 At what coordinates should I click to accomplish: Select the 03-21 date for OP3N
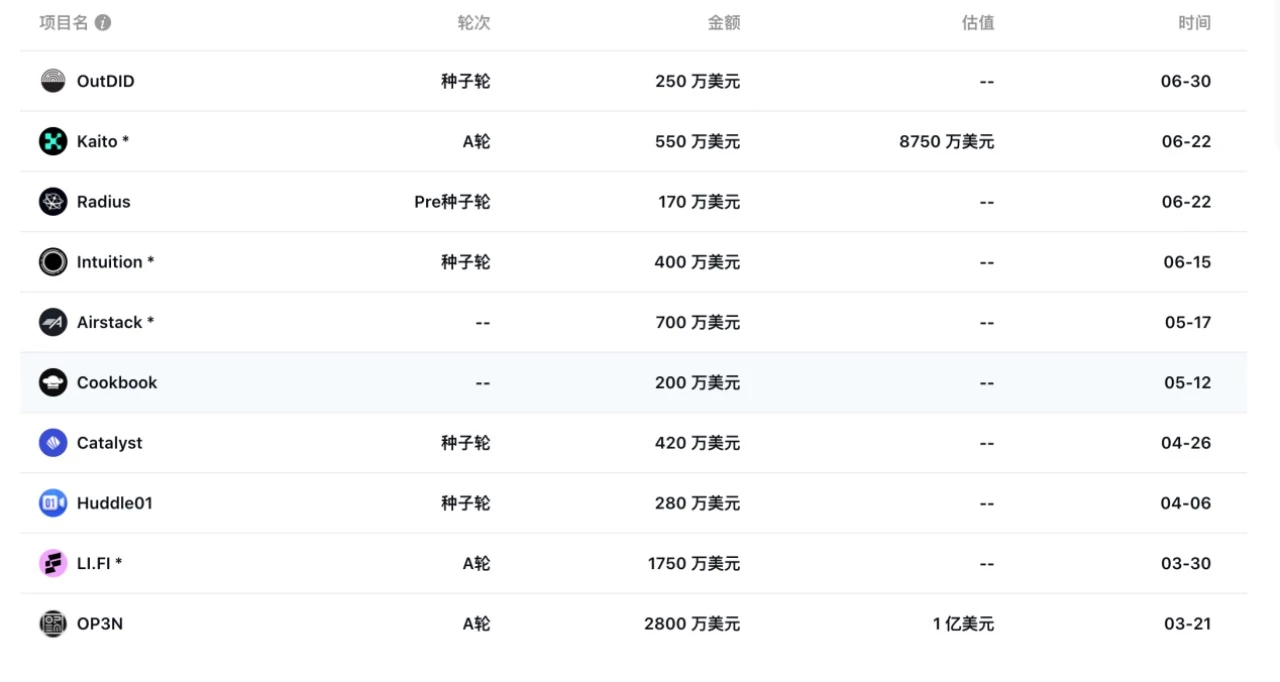pyautogui.click(x=1187, y=623)
